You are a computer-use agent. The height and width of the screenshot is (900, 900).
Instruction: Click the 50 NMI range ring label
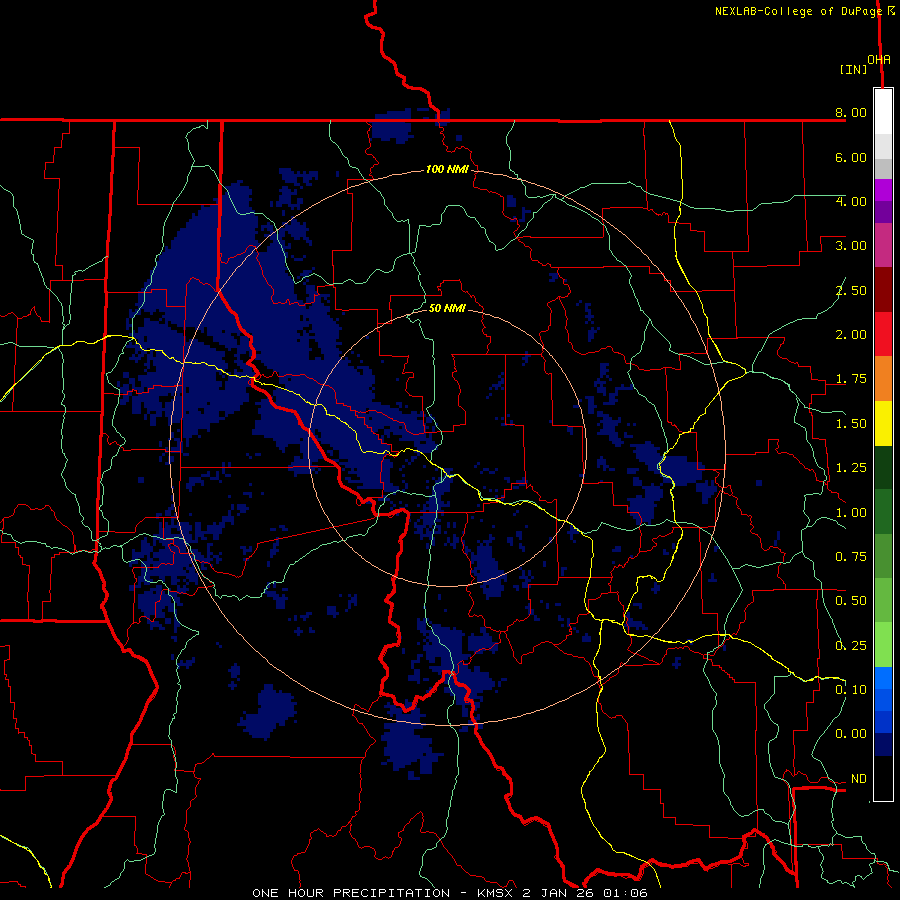[x=447, y=308]
